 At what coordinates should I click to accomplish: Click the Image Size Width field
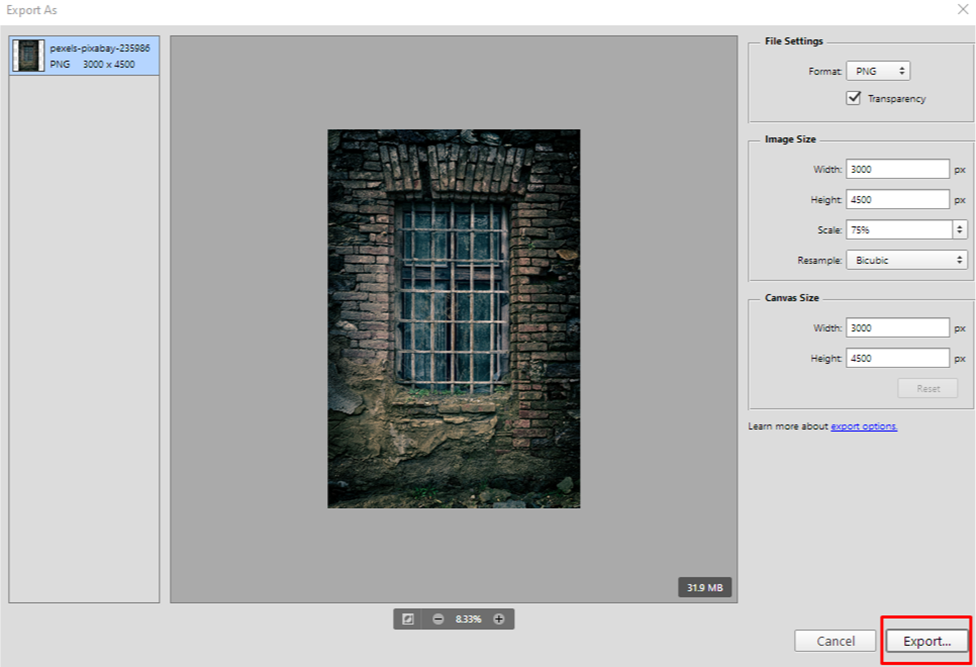pyautogui.click(x=897, y=168)
